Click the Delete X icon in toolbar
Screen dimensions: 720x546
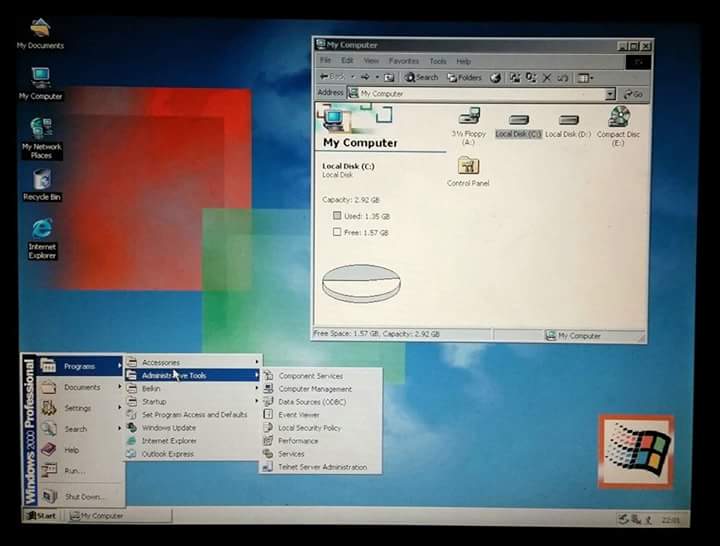pyautogui.click(x=547, y=77)
